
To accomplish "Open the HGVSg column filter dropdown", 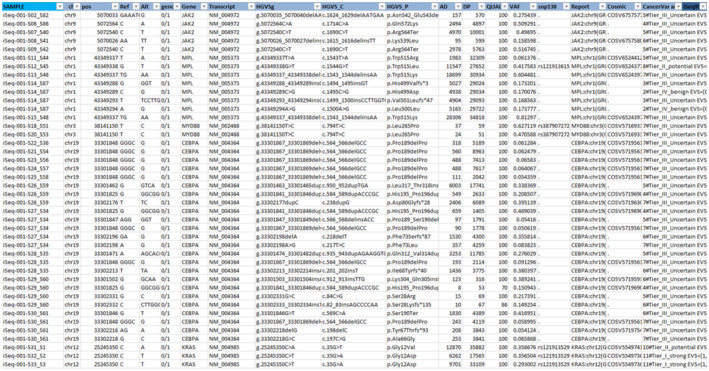I will 317,7.
